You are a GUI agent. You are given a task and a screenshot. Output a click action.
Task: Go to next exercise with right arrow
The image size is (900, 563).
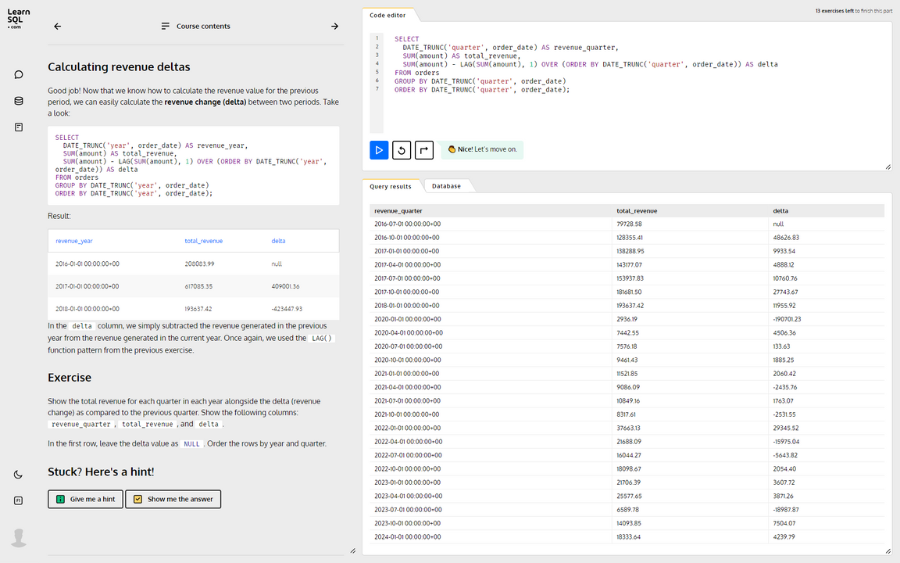[335, 26]
